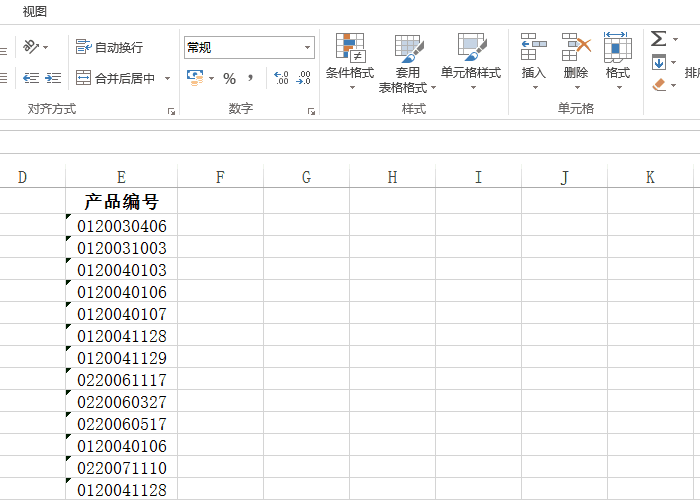The image size is (700, 500).
Task: Click 插入 insert cells icon
Action: (533, 47)
